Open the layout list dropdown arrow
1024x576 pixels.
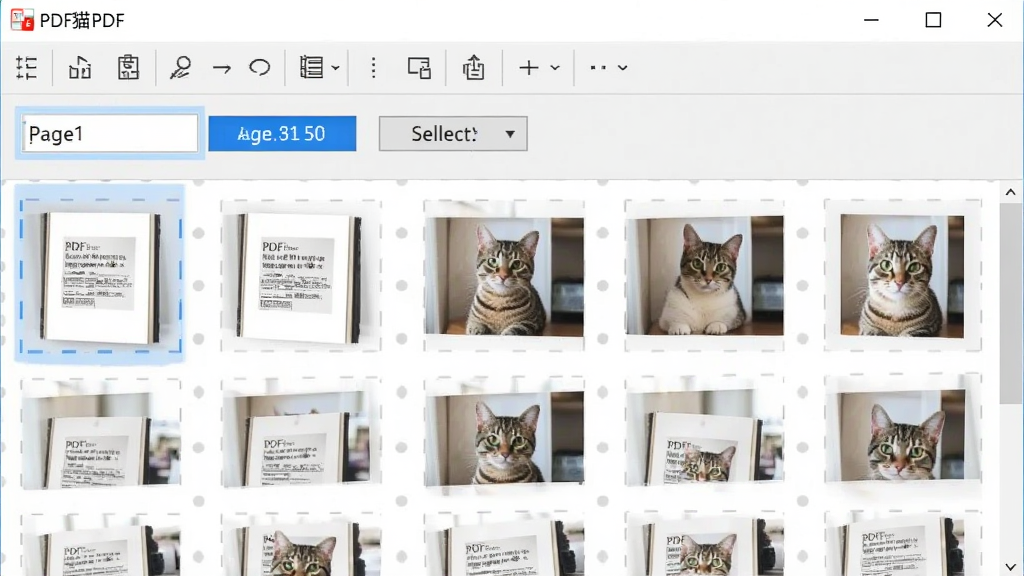(335, 68)
